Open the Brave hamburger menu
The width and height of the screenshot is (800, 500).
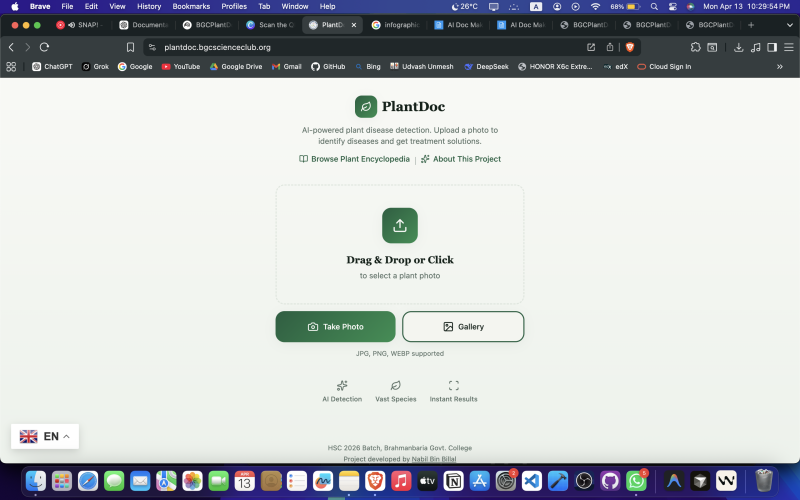(789, 47)
